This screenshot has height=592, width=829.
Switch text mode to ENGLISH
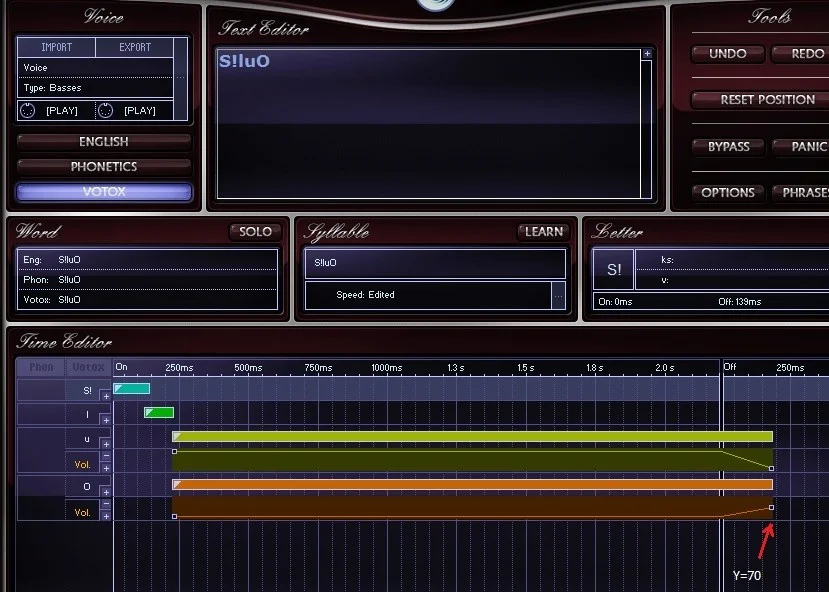coord(104,142)
